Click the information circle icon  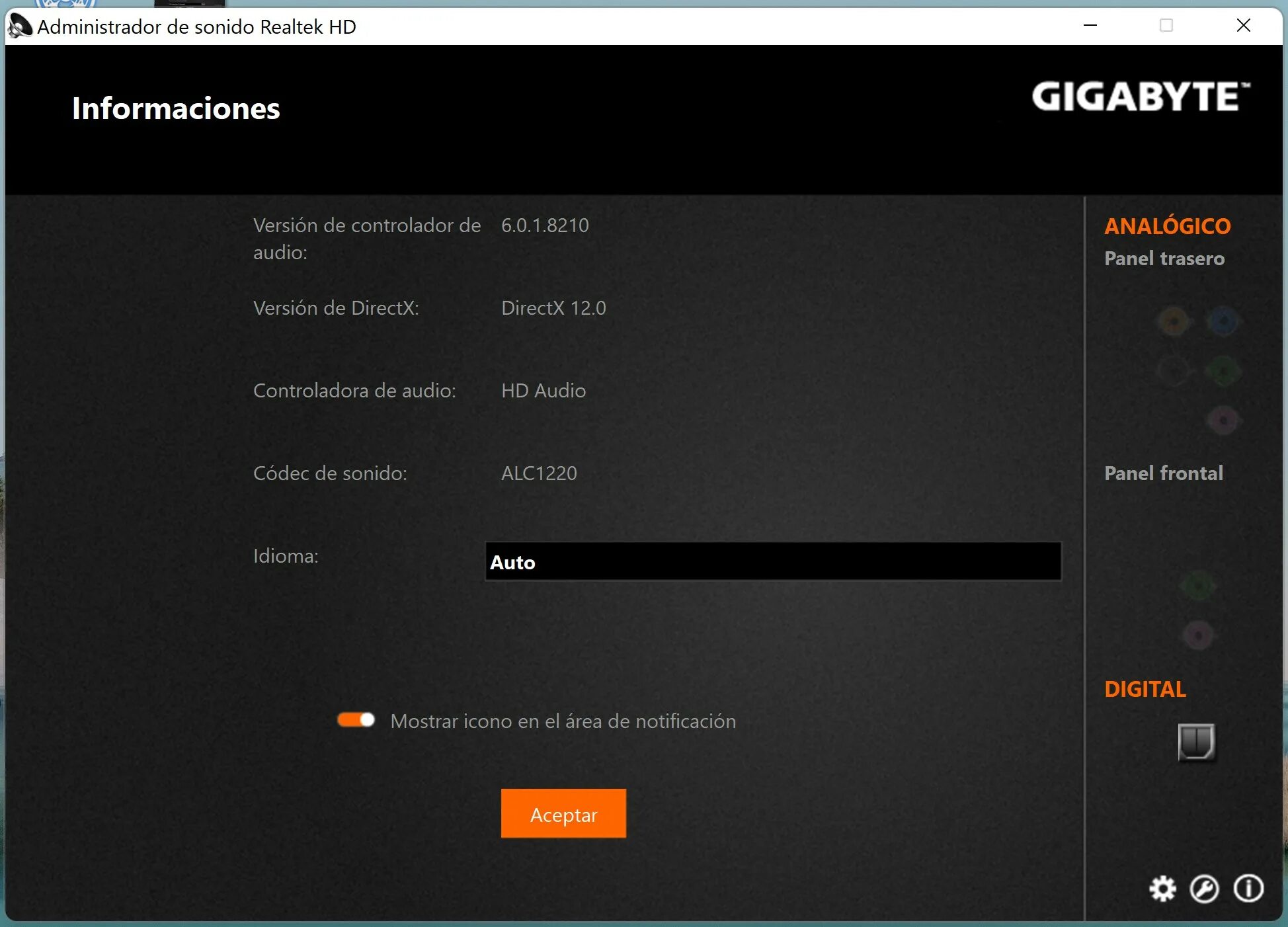click(x=1248, y=888)
